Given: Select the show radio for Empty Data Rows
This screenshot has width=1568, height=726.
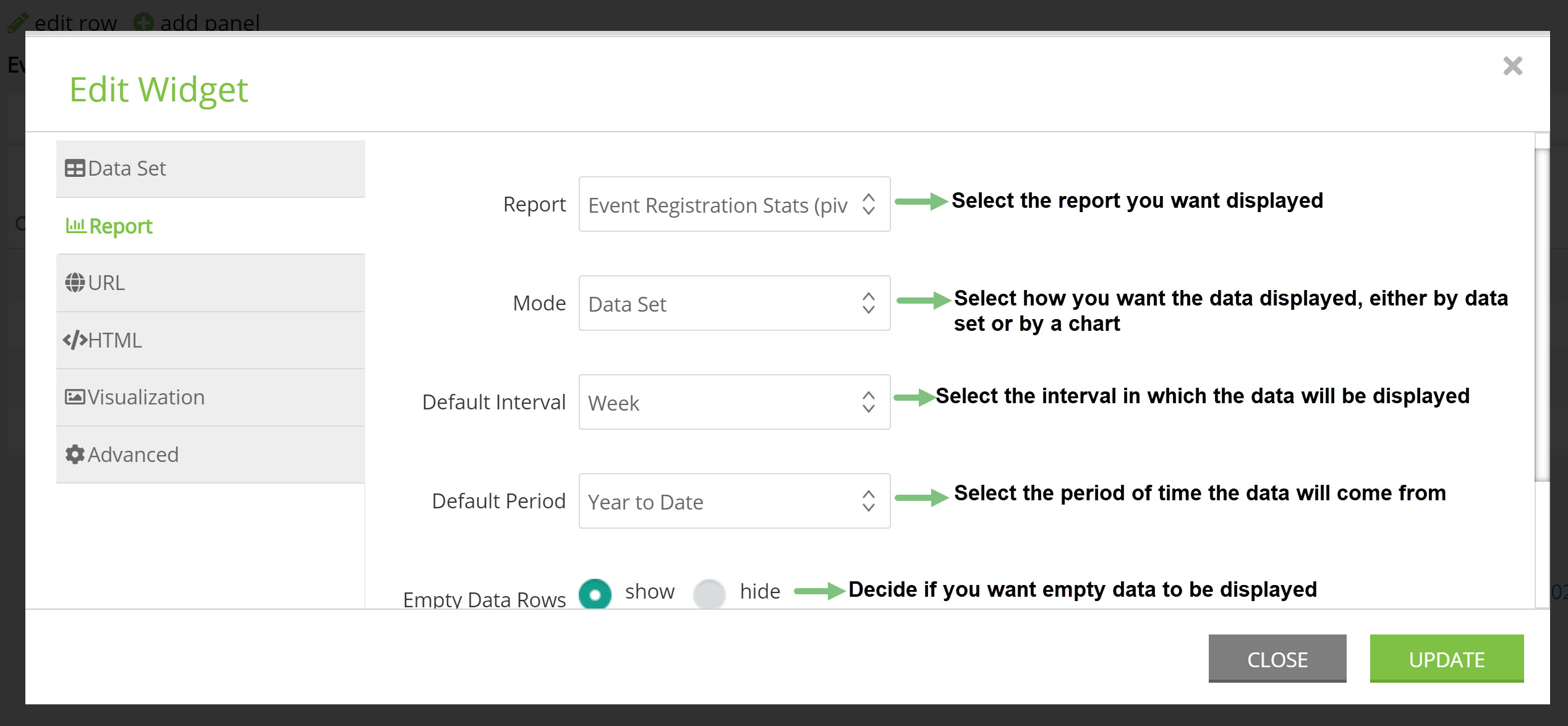Looking at the screenshot, I should pyautogui.click(x=595, y=594).
